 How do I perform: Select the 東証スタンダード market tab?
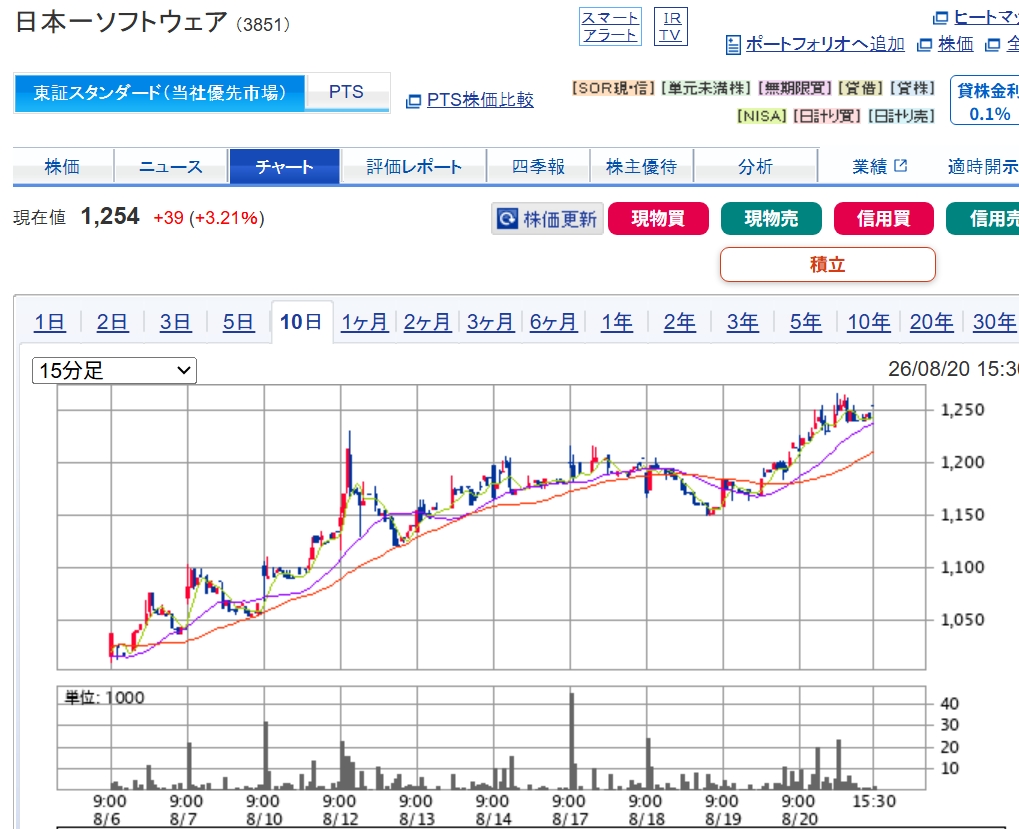[159, 93]
